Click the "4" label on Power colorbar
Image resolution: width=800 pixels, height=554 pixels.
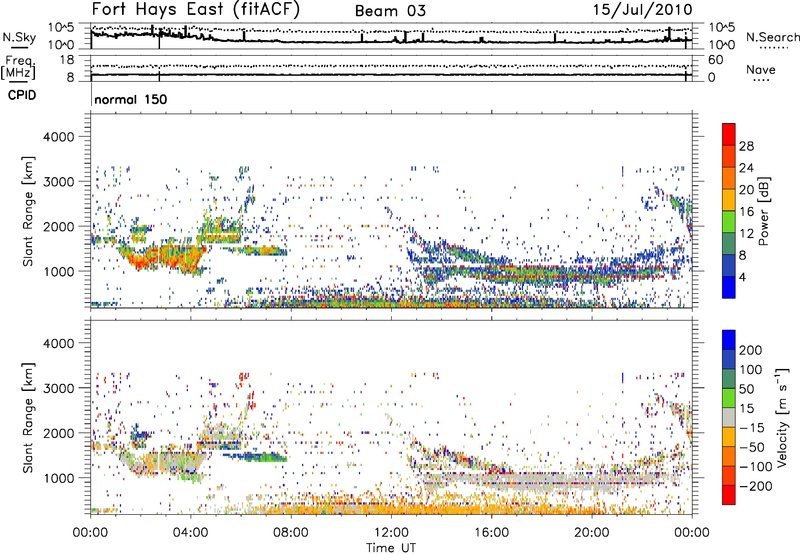pos(742,277)
